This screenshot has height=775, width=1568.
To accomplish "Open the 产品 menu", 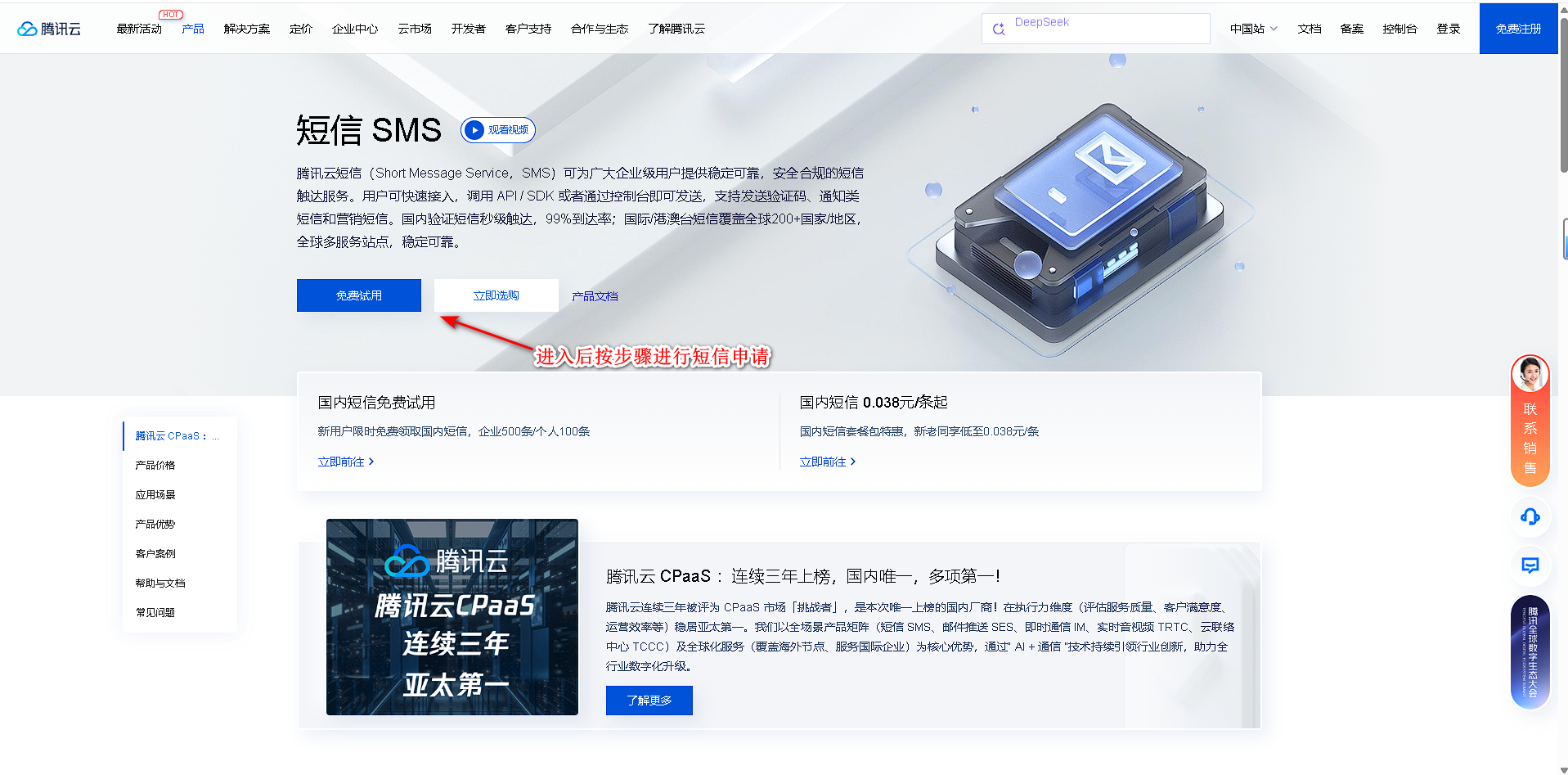I will click(193, 29).
